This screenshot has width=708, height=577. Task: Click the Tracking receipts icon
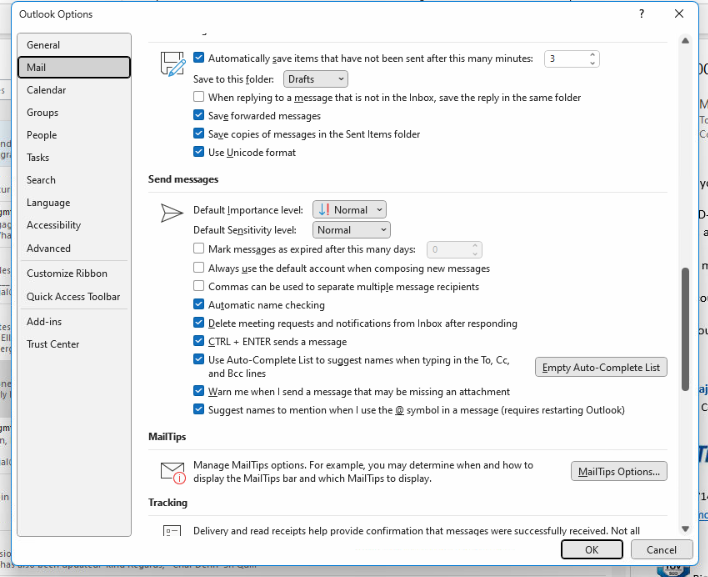pyautogui.click(x=172, y=530)
